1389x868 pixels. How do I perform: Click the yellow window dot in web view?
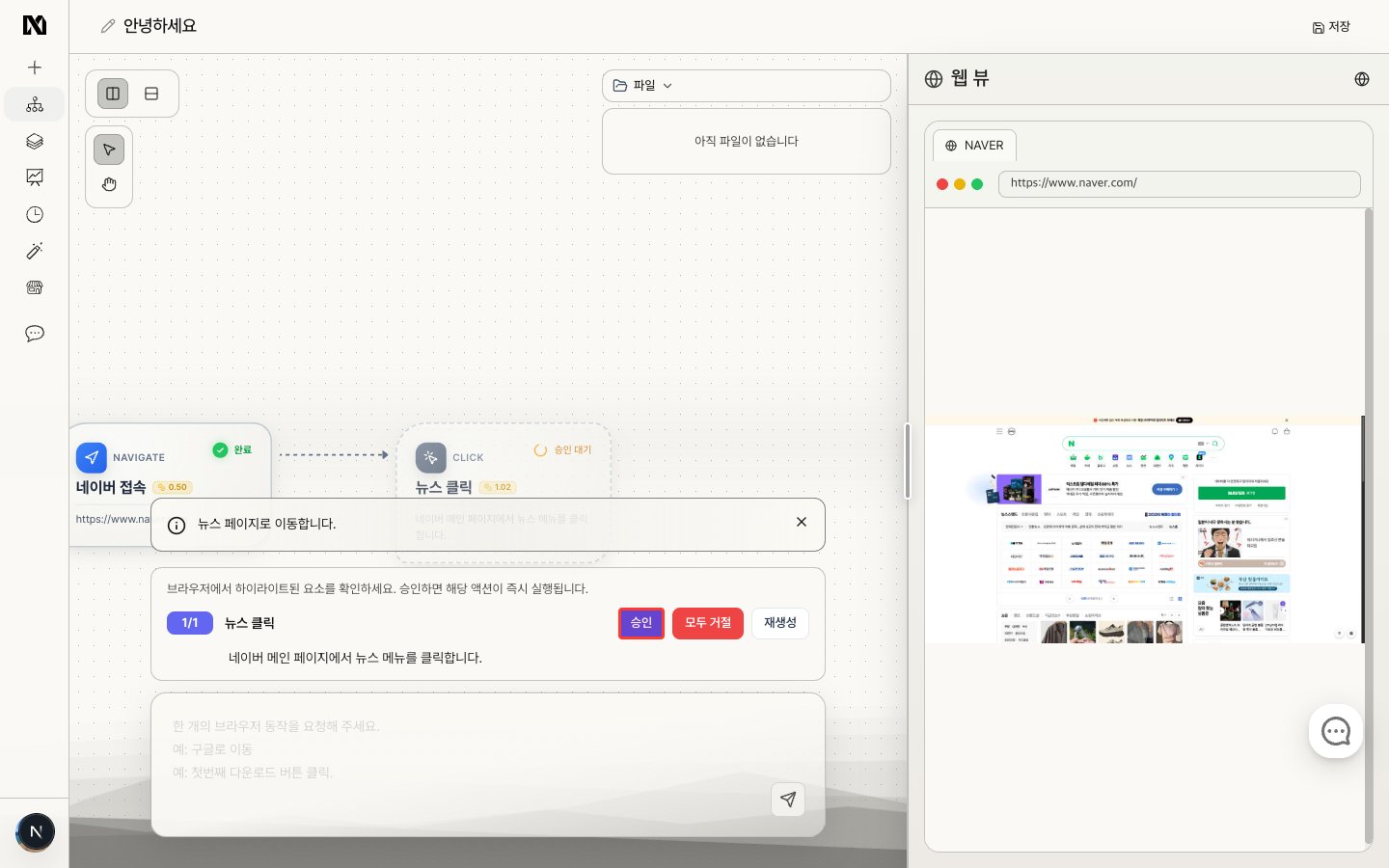(960, 184)
